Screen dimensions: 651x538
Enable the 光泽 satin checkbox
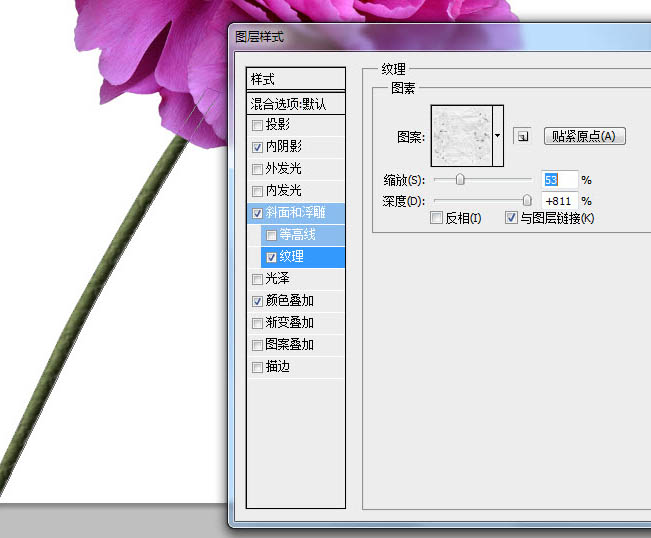click(x=258, y=279)
